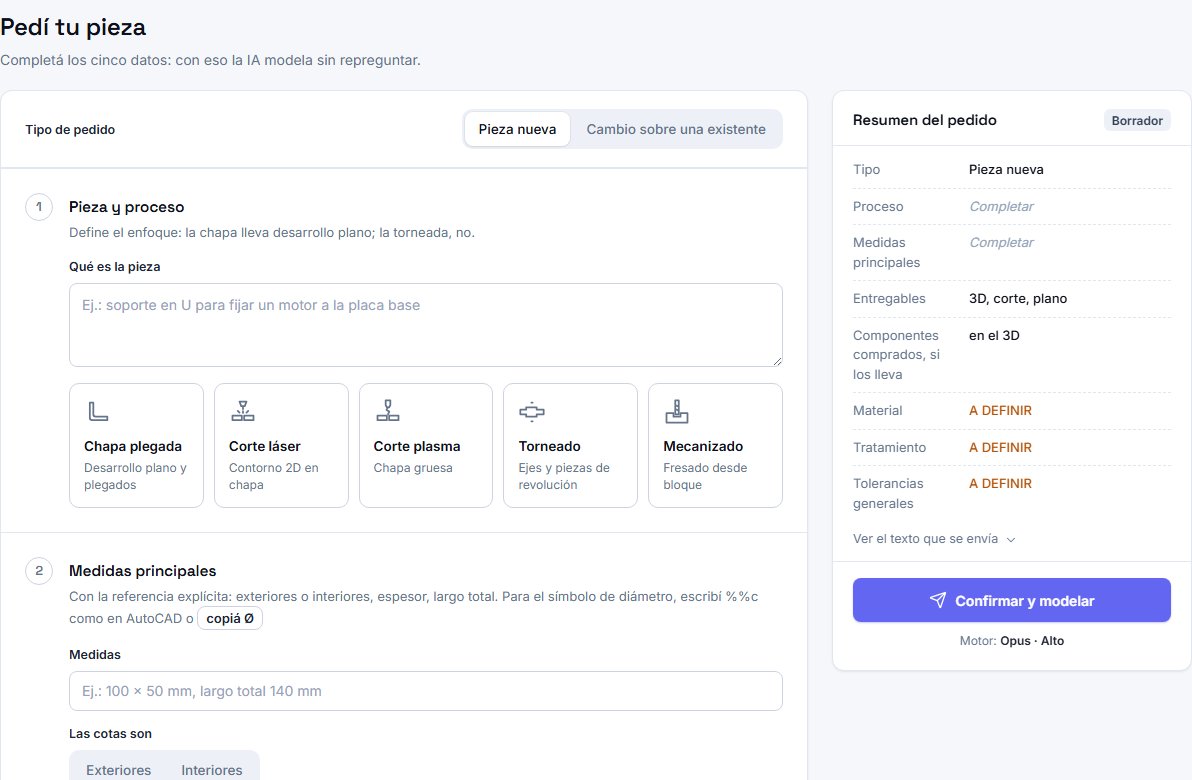Viewport: 1192px width, 780px height.
Task: Click the en el 3D components value
Action: pyautogui.click(x=994, y=335)
